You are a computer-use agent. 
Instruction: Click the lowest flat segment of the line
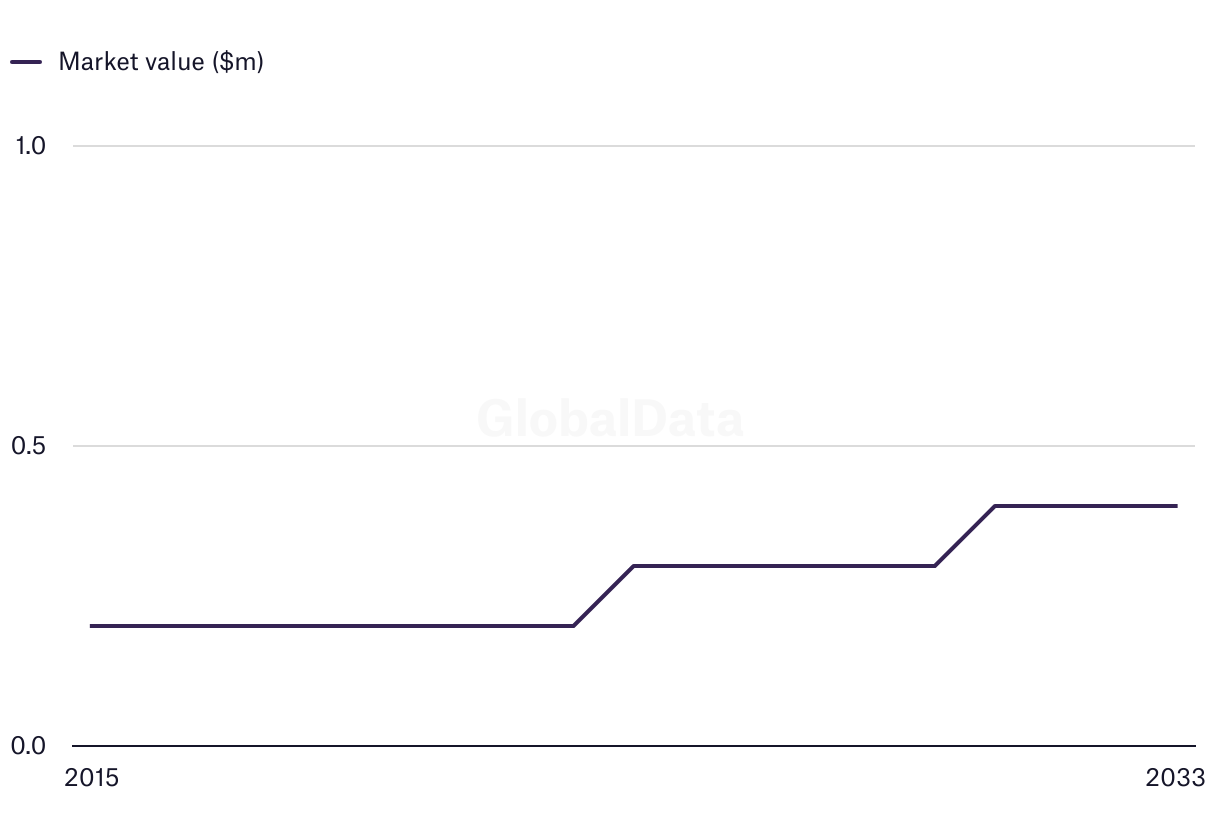click(x=330, y=626)
